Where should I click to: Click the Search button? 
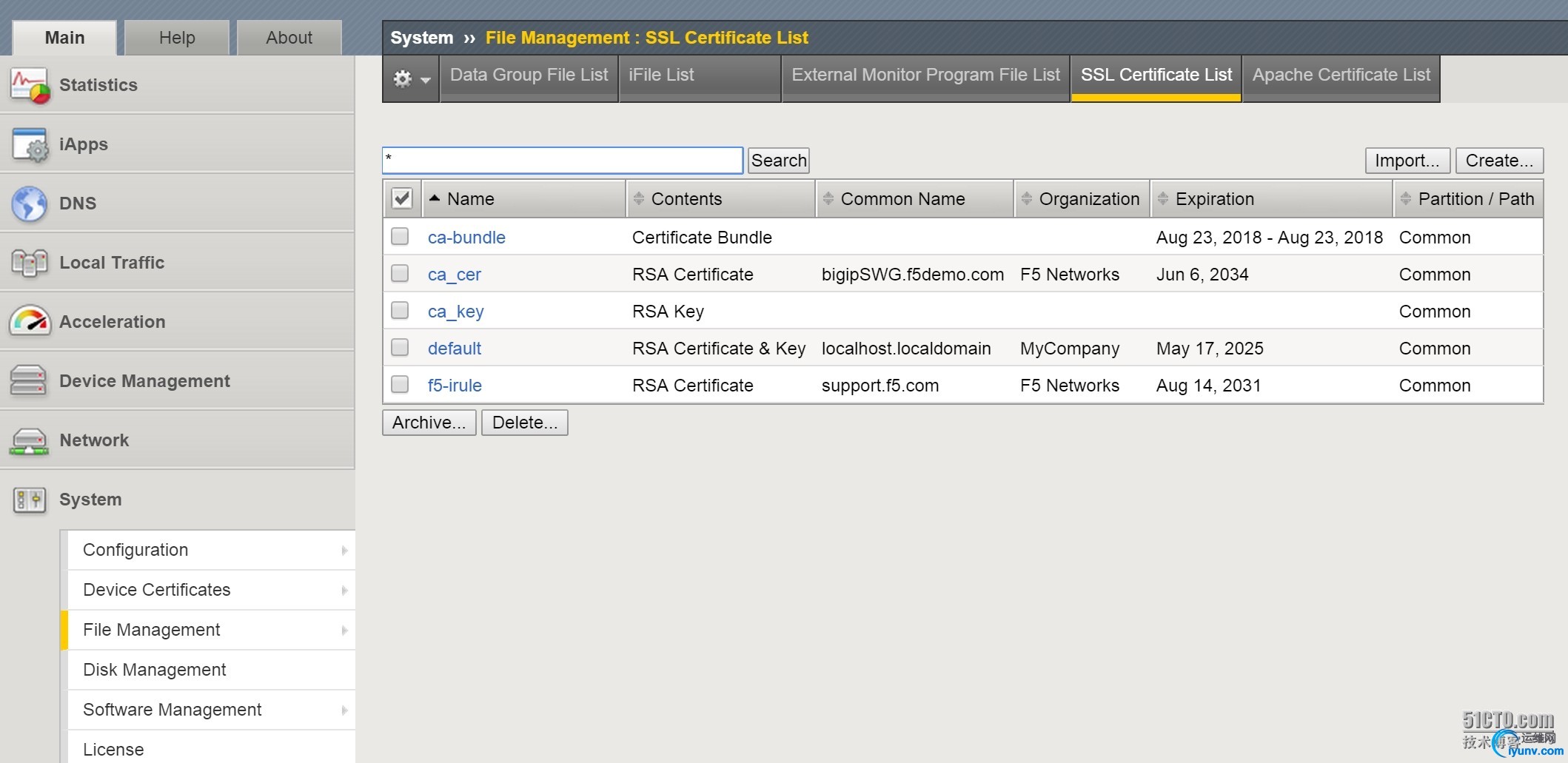779,161
